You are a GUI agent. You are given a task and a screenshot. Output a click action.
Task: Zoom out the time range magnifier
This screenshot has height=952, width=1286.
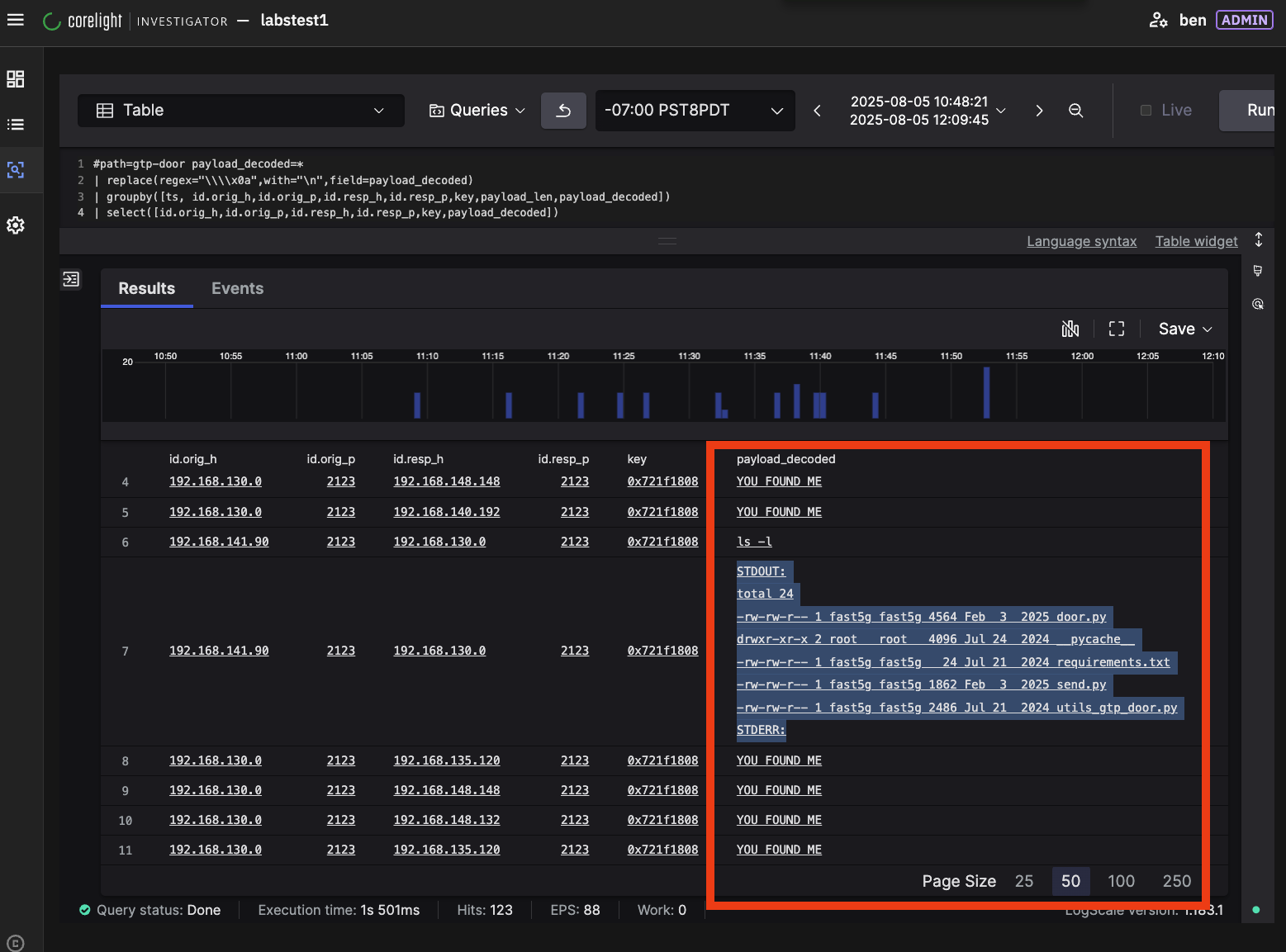[1075, 111]
